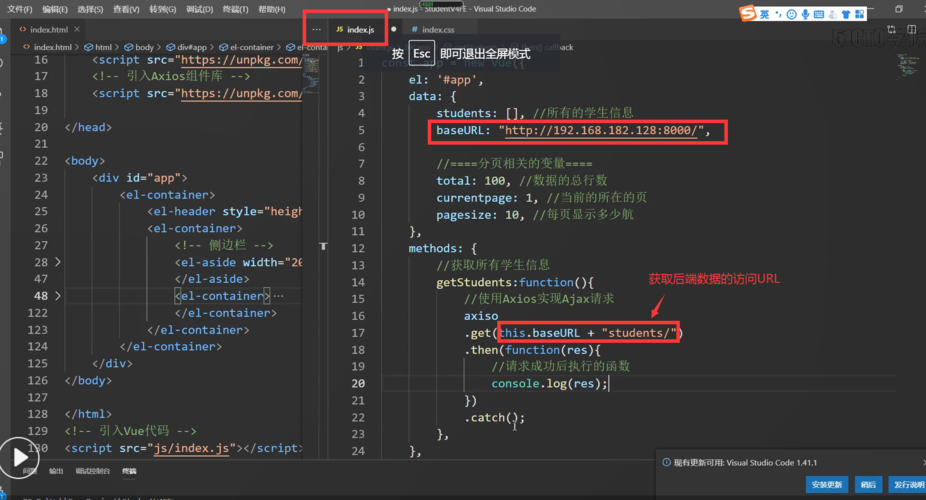
Task: Open the 帮助(H) menu
Action: pos(272,9)
